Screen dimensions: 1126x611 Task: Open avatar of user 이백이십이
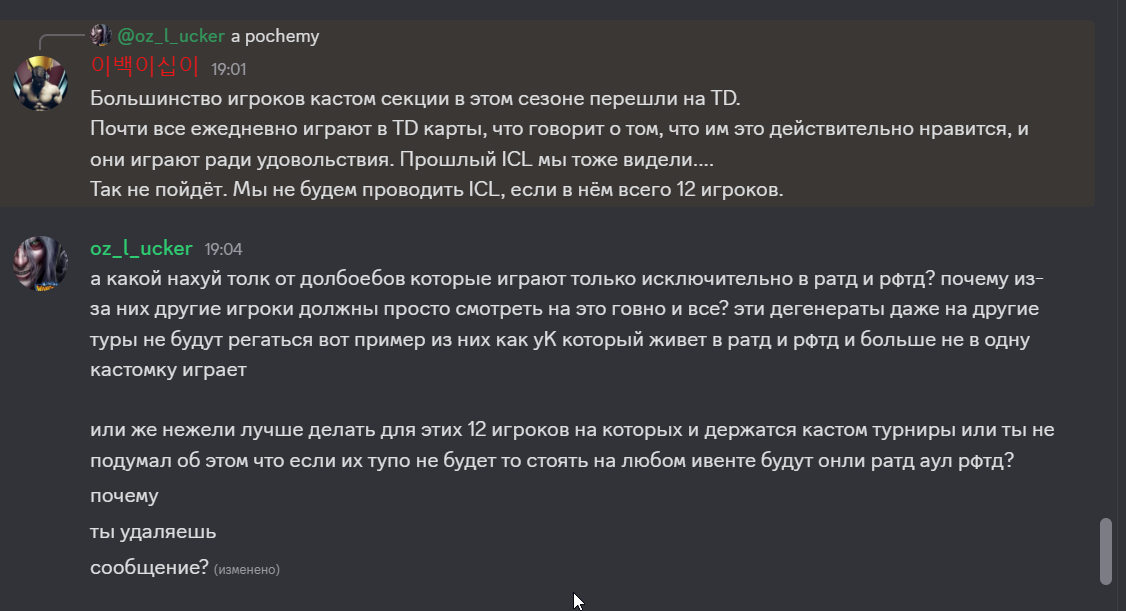(40, 83)
